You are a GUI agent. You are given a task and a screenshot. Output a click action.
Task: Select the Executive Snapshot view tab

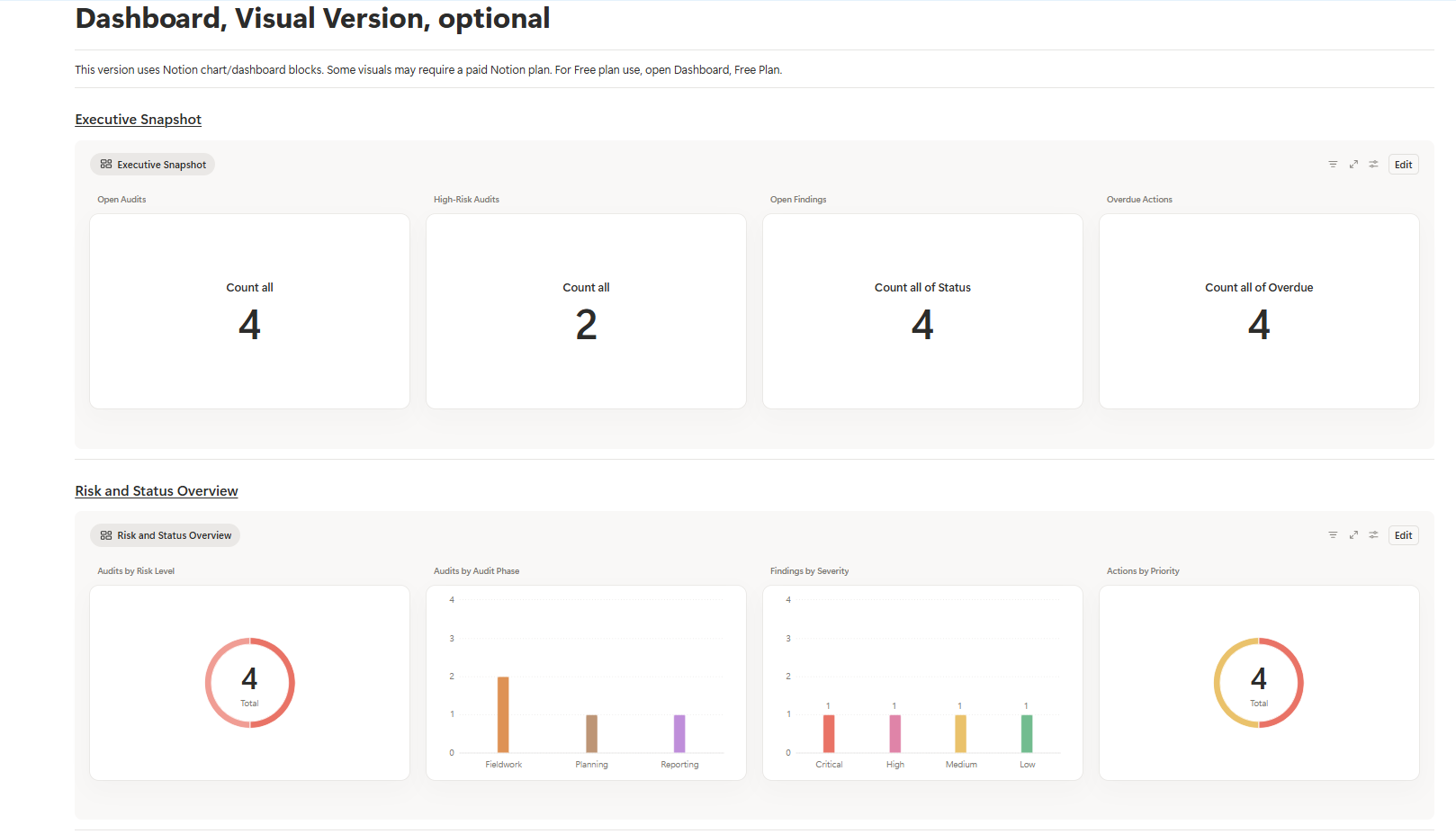pos(152,165)
